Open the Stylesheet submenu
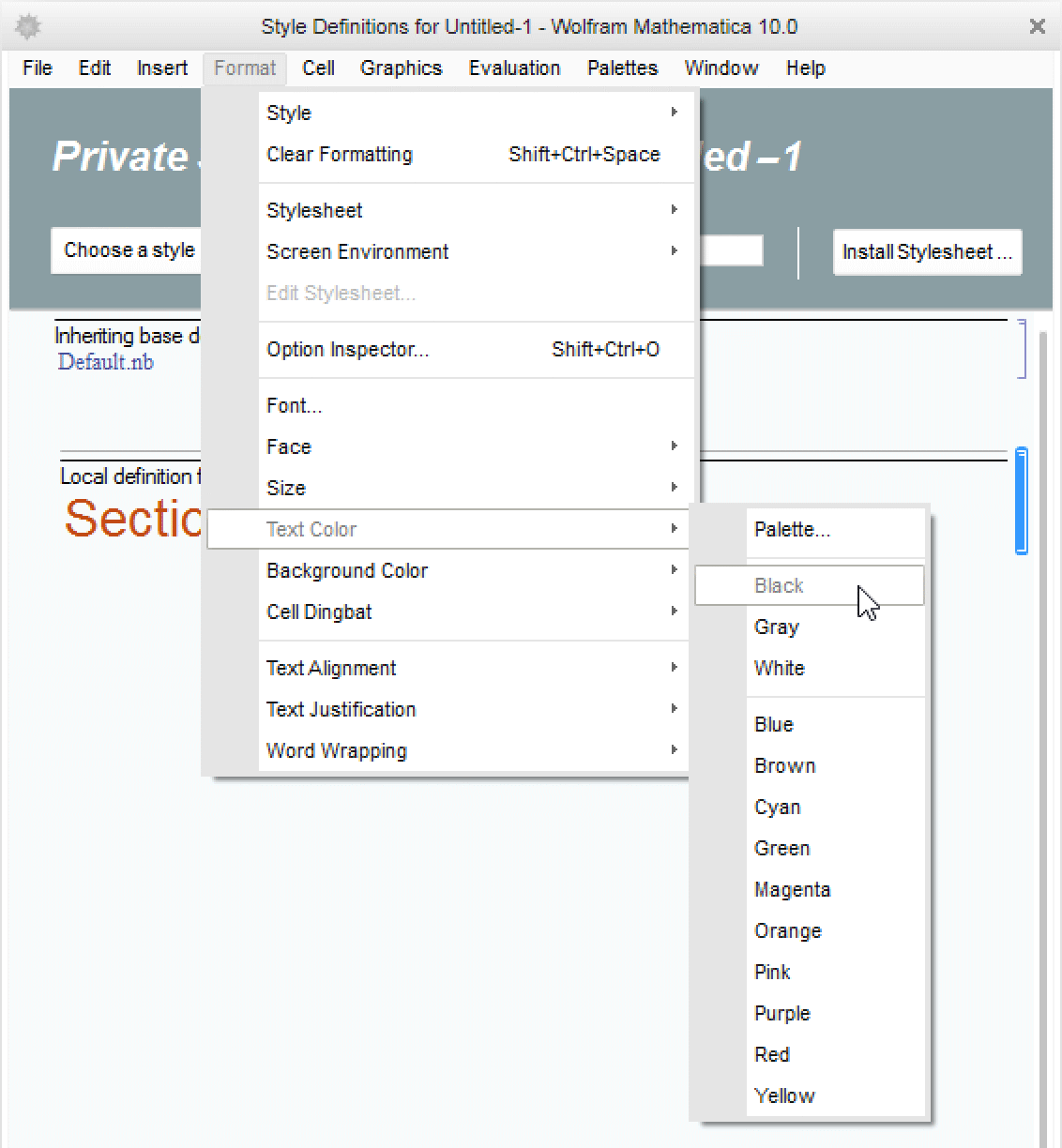 [x=314, y=210]
